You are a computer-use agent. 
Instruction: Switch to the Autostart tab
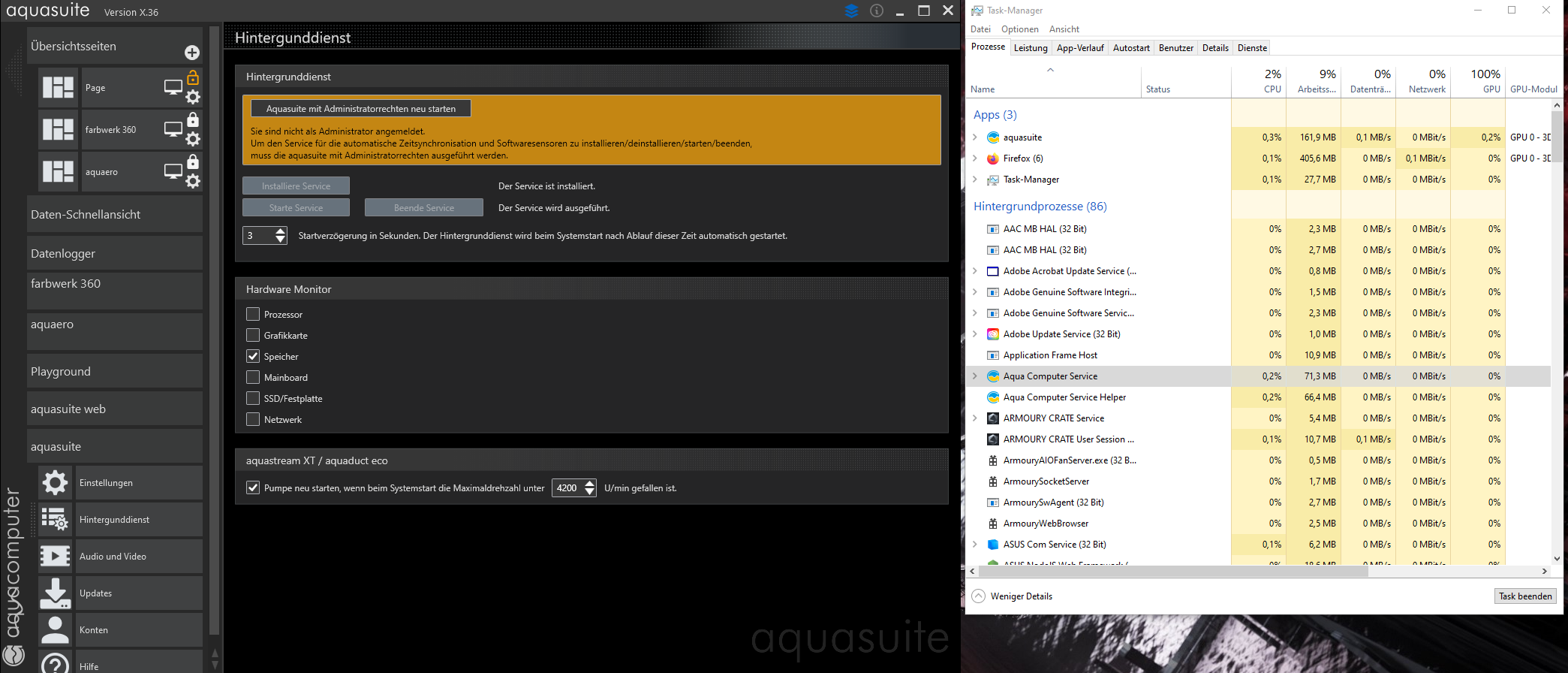click(x=1131, y=48)
